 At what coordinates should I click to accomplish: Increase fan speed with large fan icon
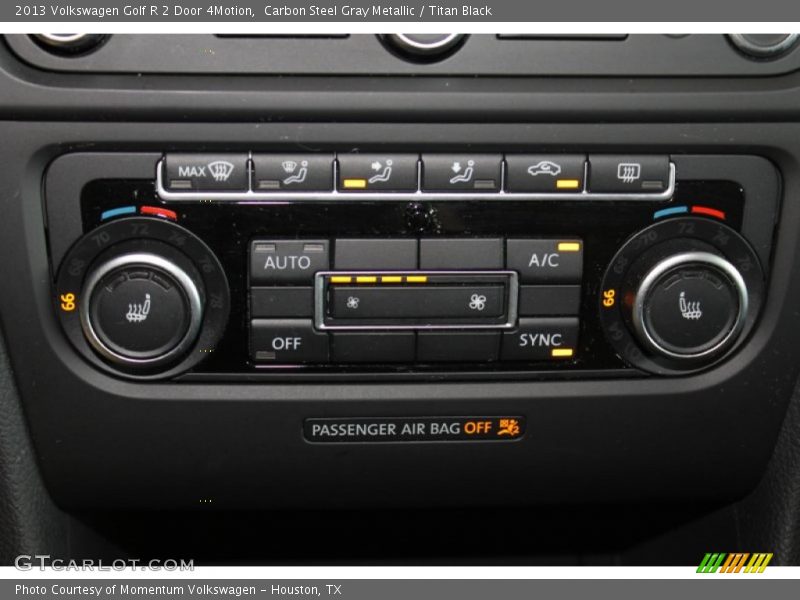coord(477,302)
